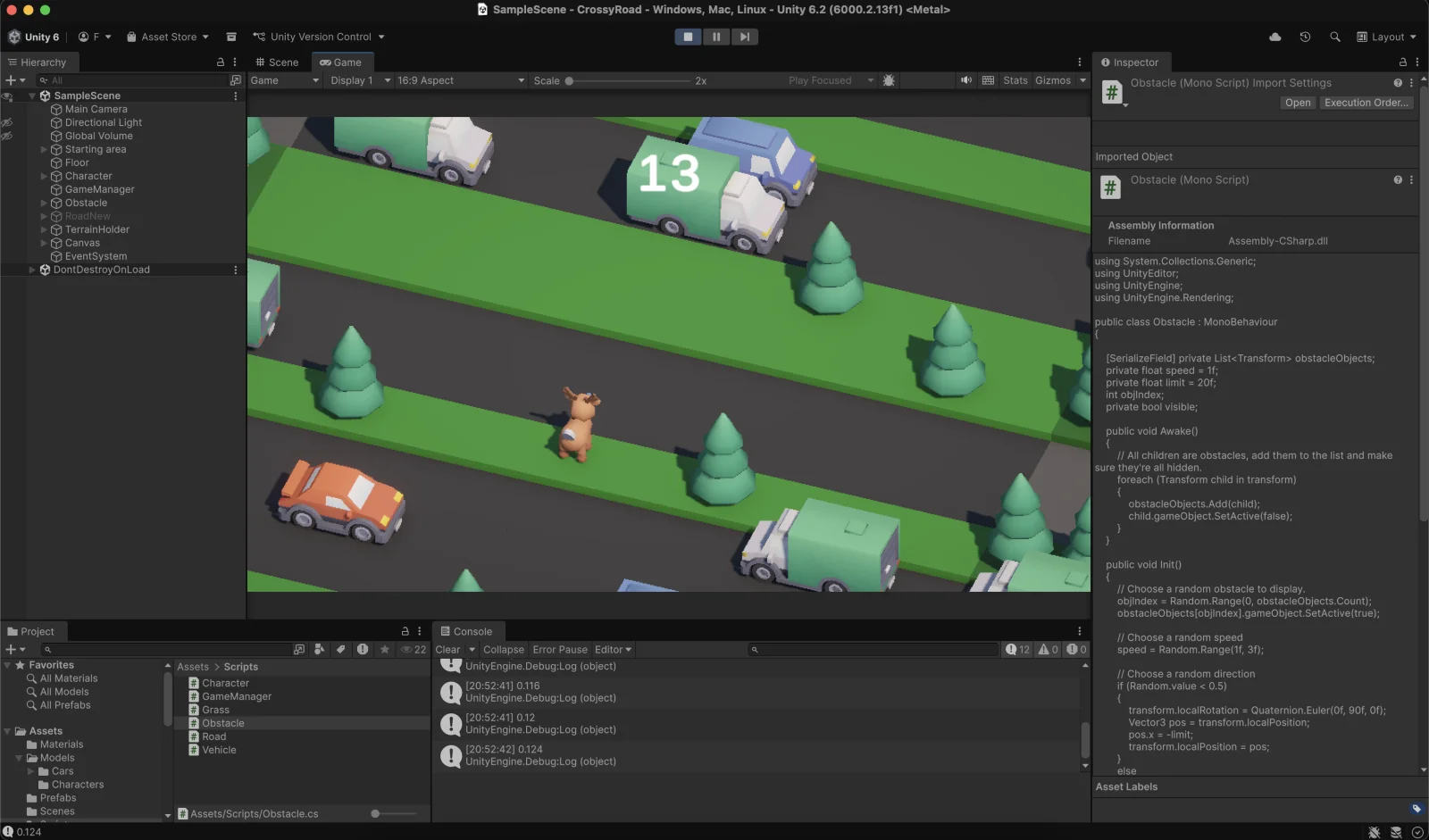Toggle Collapse in the Console
Screen dimensions: 1429x840
point(504,650)
